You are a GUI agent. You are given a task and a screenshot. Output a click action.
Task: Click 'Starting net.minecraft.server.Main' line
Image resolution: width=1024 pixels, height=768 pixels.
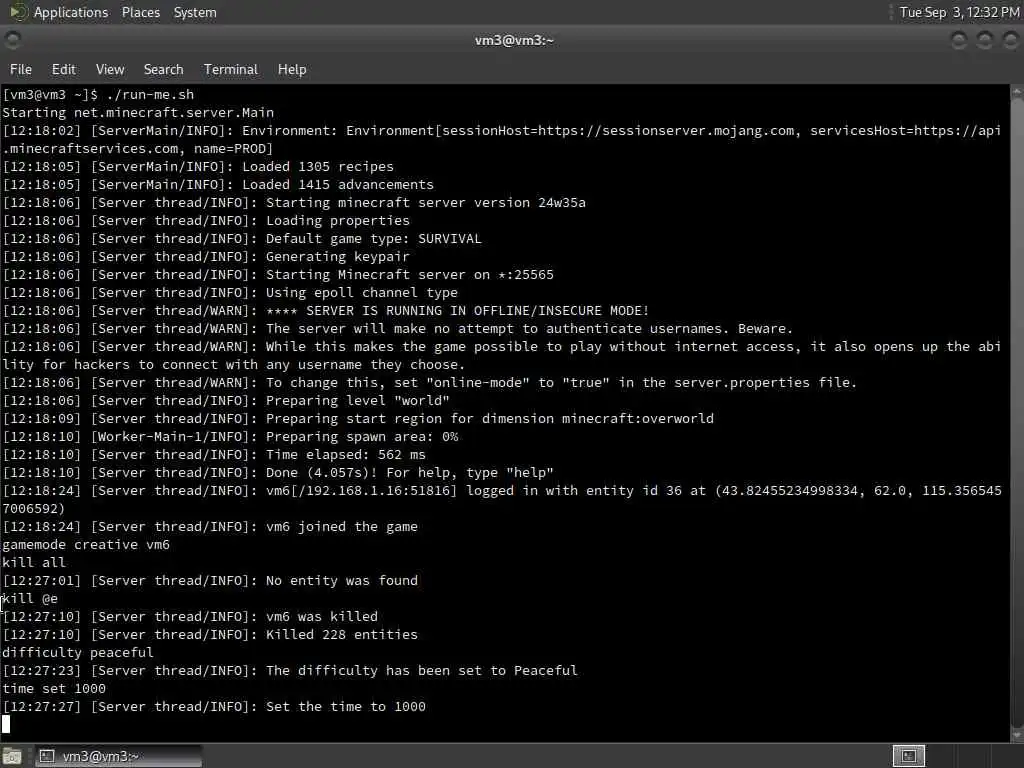pos(138,112)
